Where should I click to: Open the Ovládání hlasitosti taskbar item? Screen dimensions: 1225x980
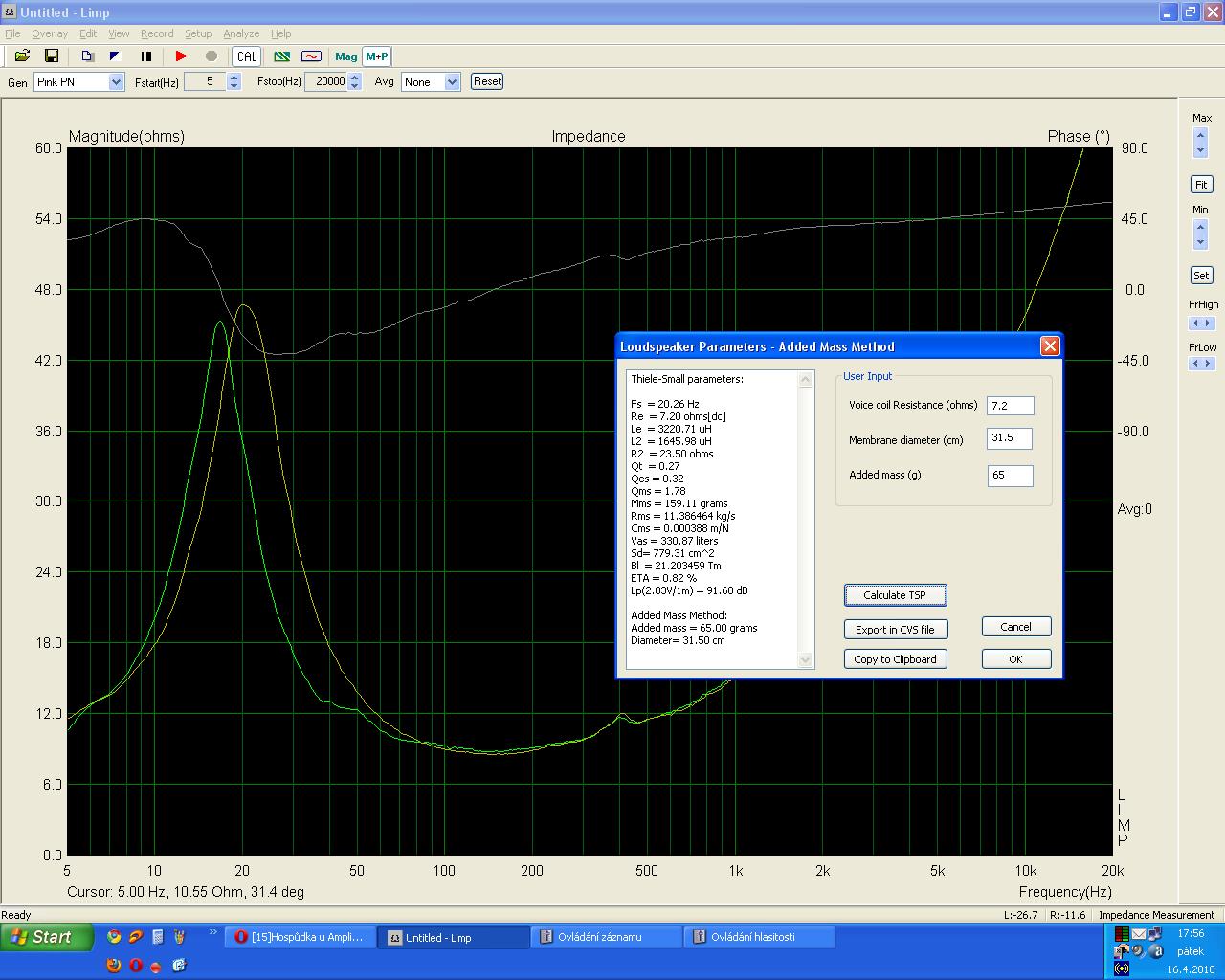(x=759, y=938)
